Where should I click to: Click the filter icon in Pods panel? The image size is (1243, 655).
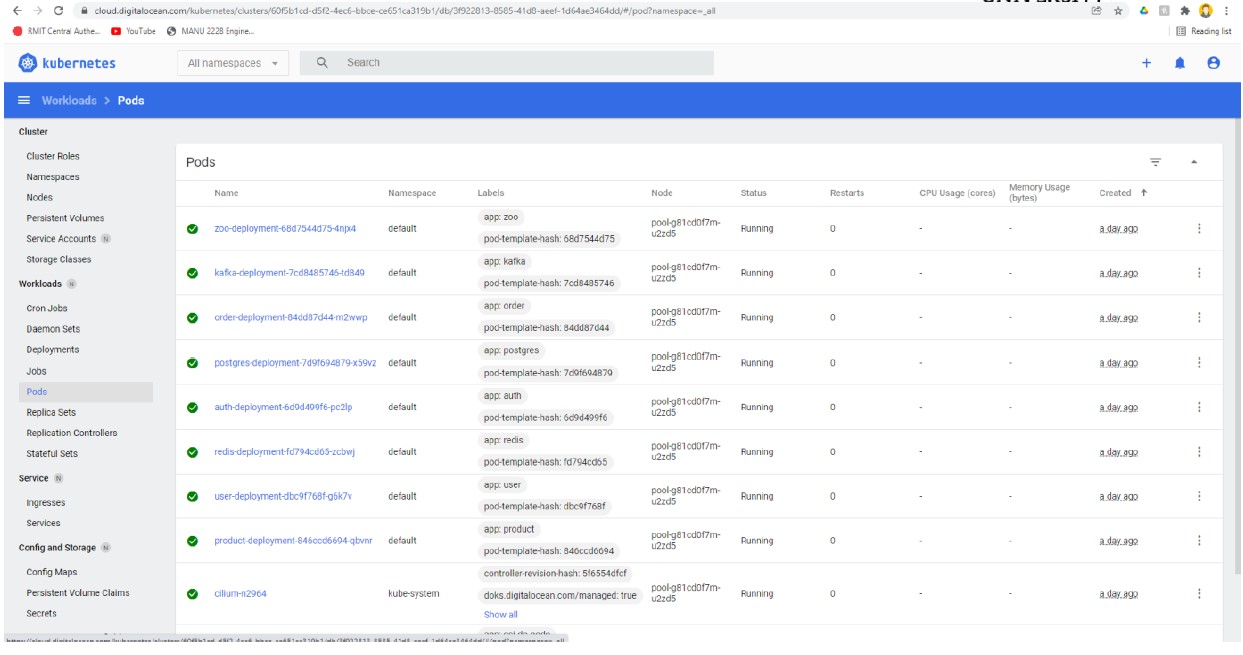coord(1155,162)
